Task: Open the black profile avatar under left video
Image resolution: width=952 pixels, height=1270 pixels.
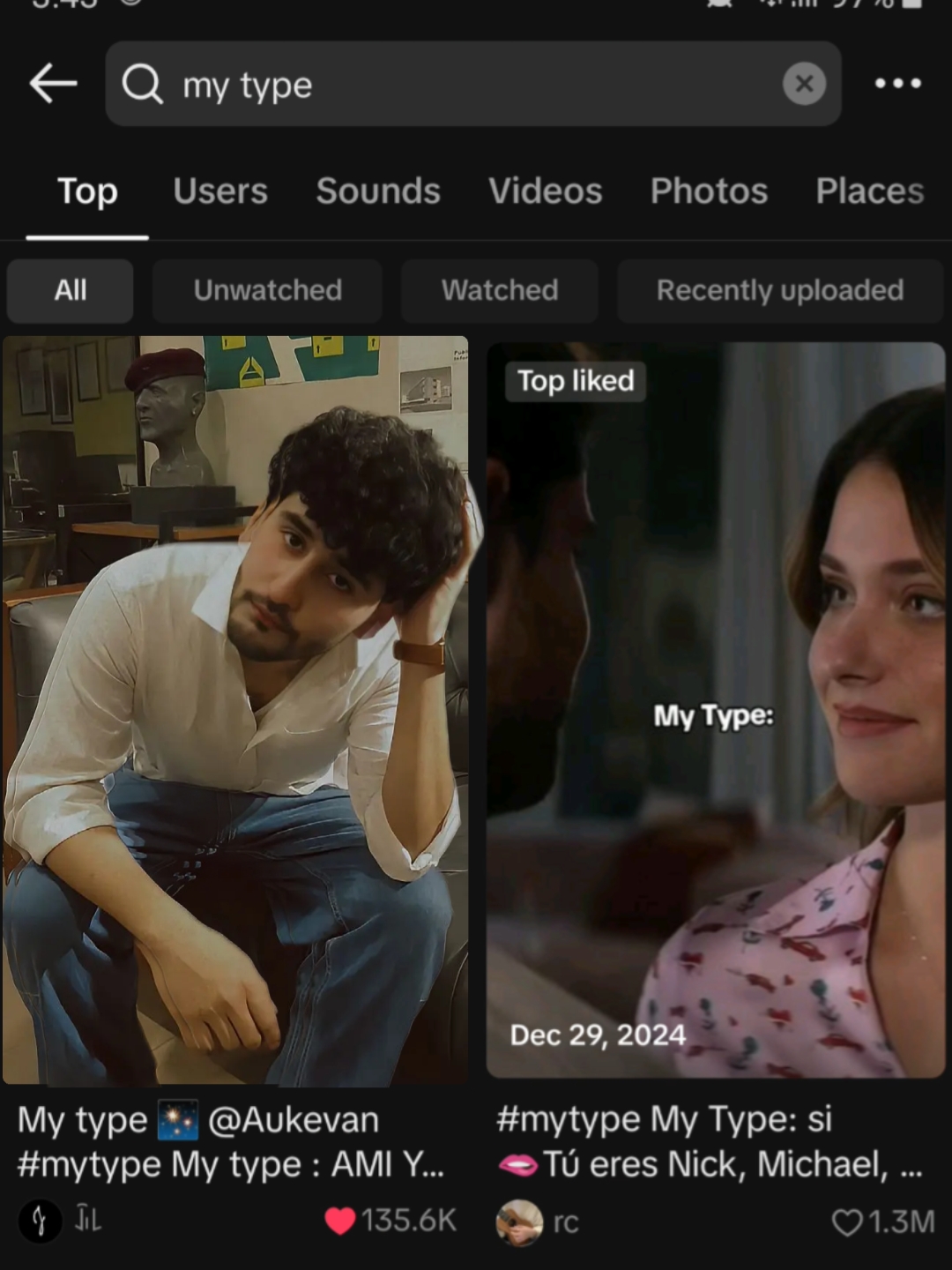Action: tap(40, 1221)
